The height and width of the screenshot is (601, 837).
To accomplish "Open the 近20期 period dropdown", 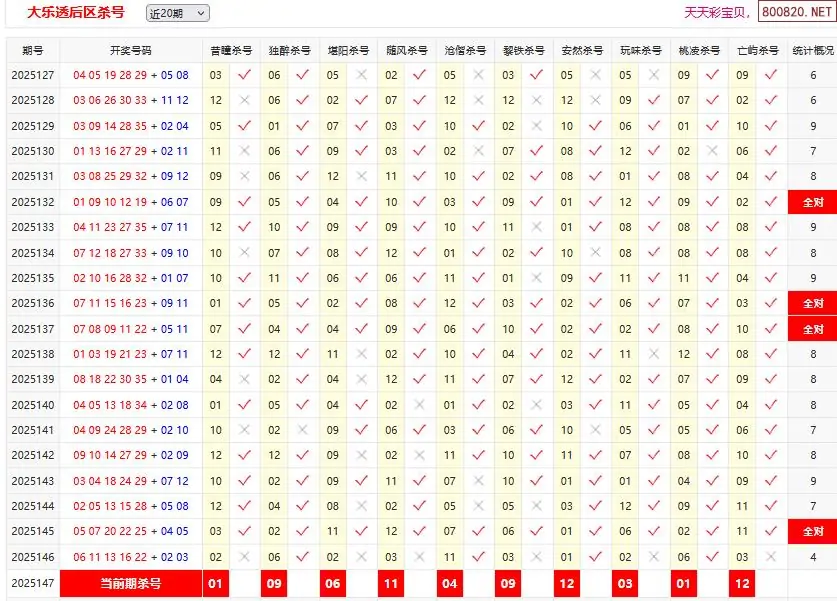I will coord(177,13).
